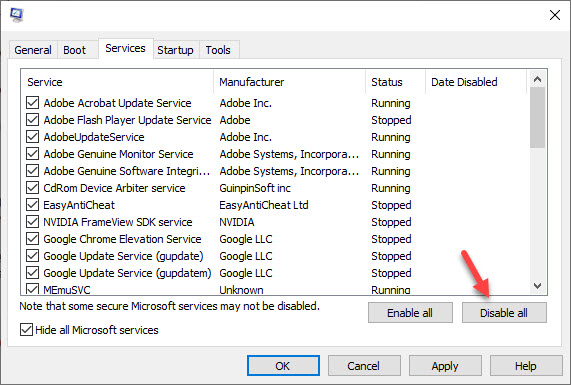Click the vertical scrollbar thumb

537,117
